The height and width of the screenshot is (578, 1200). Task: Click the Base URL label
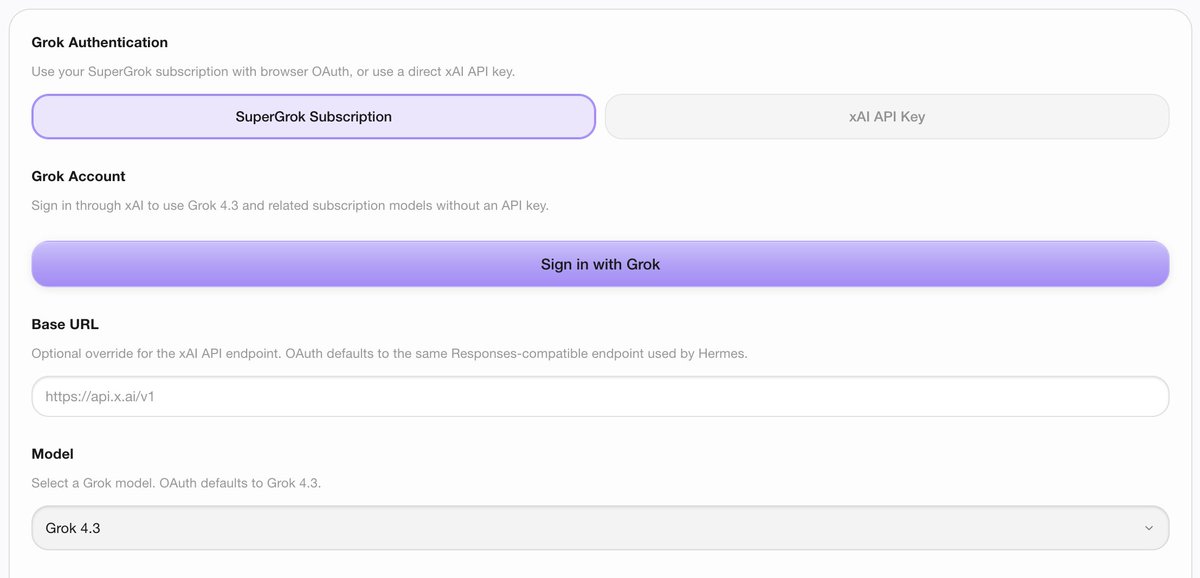(x=65, y=324)
